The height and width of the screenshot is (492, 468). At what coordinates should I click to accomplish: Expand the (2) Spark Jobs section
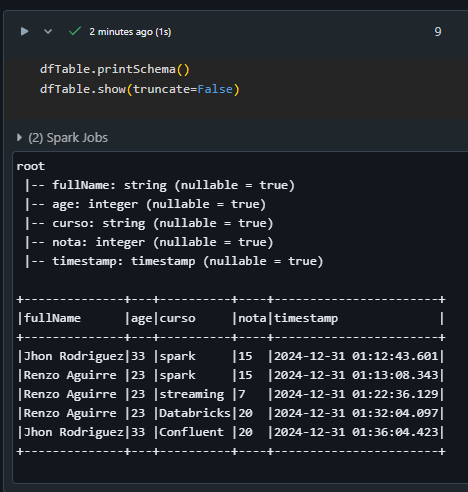(x=62, y=138)
